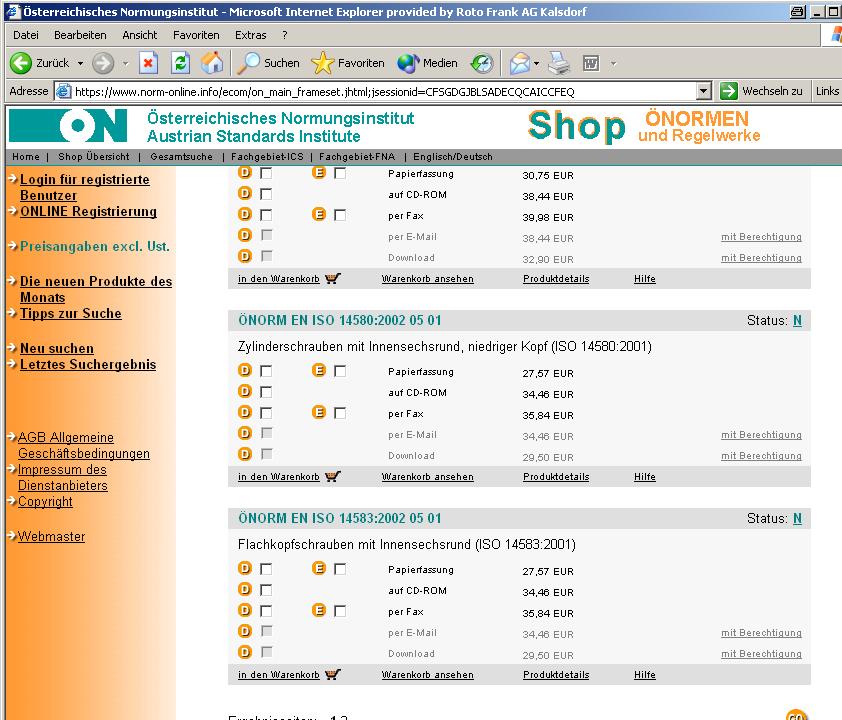
Task: Click the E icon for ISO 14583 Papierfassung
Action: (319, 568)
